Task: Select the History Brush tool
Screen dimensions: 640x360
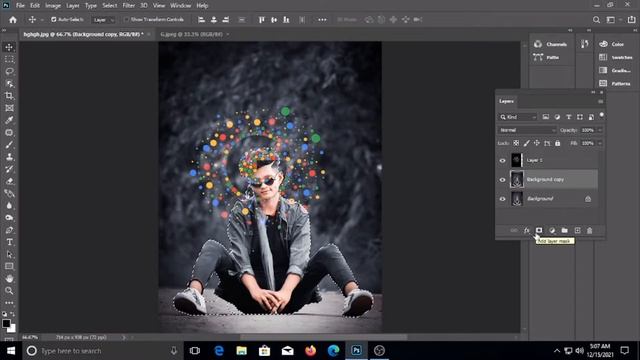Action: coord(9,169)
